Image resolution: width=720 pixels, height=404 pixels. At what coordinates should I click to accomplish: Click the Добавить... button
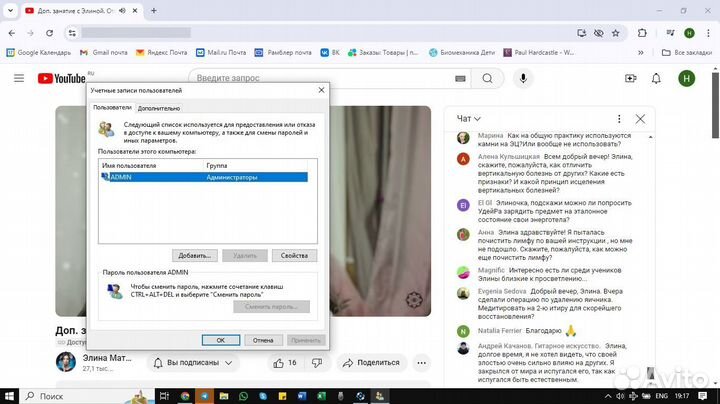point(195,256)
